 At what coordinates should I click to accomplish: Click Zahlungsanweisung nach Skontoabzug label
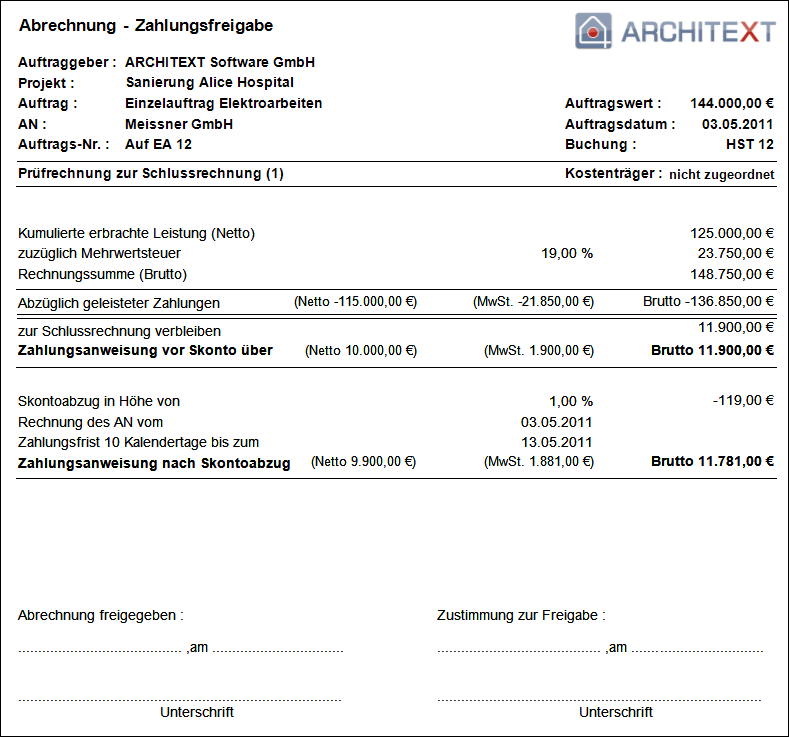[154, 463]
